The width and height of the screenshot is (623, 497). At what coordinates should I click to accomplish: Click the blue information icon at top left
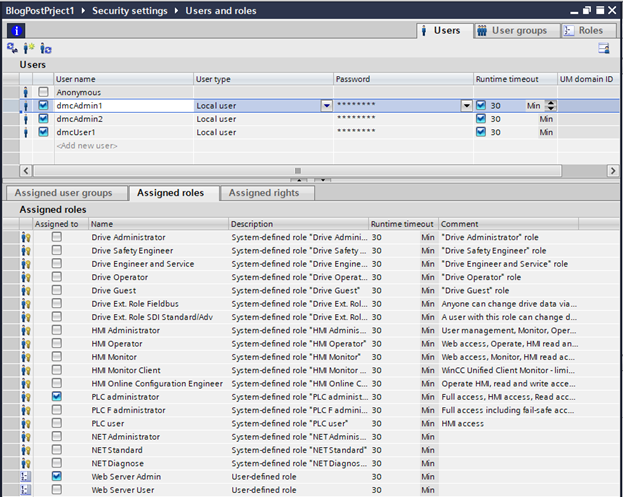(x=15, y=30)
